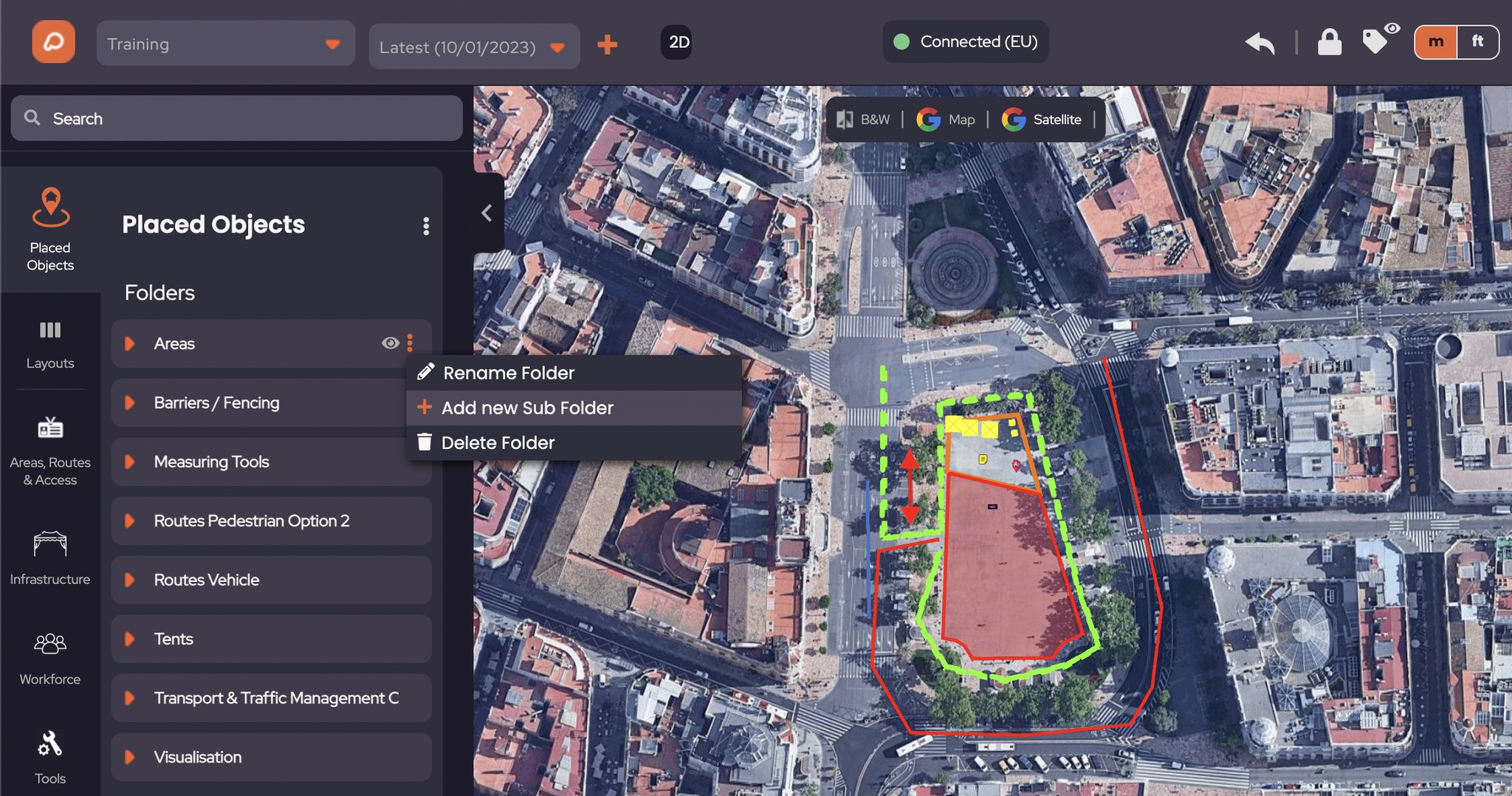The height and width of the screenshot is (796, 1512).
Task: Click the yellow note marker on map
Action: coord(983,459)
